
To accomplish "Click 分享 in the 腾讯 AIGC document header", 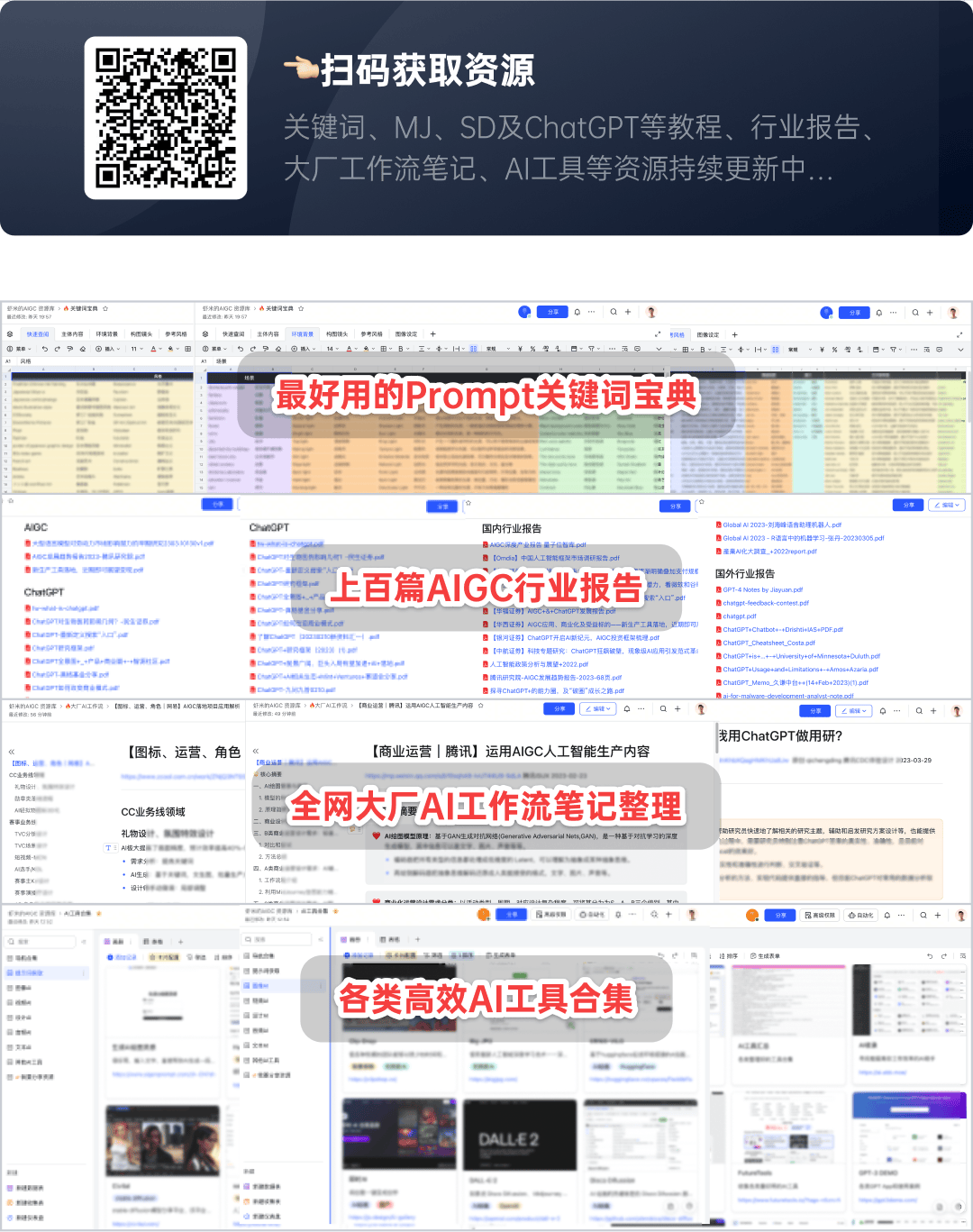I will 559,709.
